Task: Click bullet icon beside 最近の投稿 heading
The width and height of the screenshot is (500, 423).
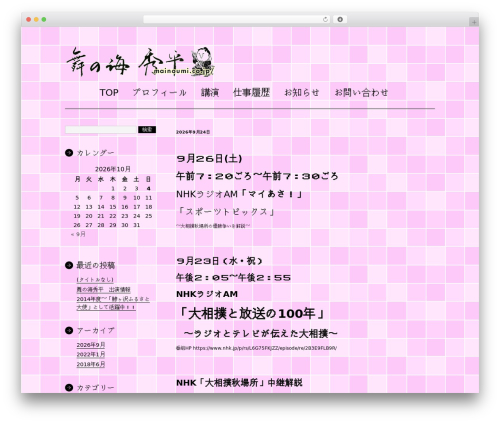Action: (69, 265)
